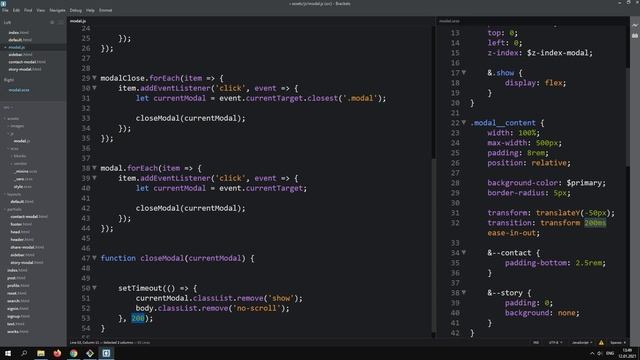Open Chrome from the taskbar

(73, 353)
